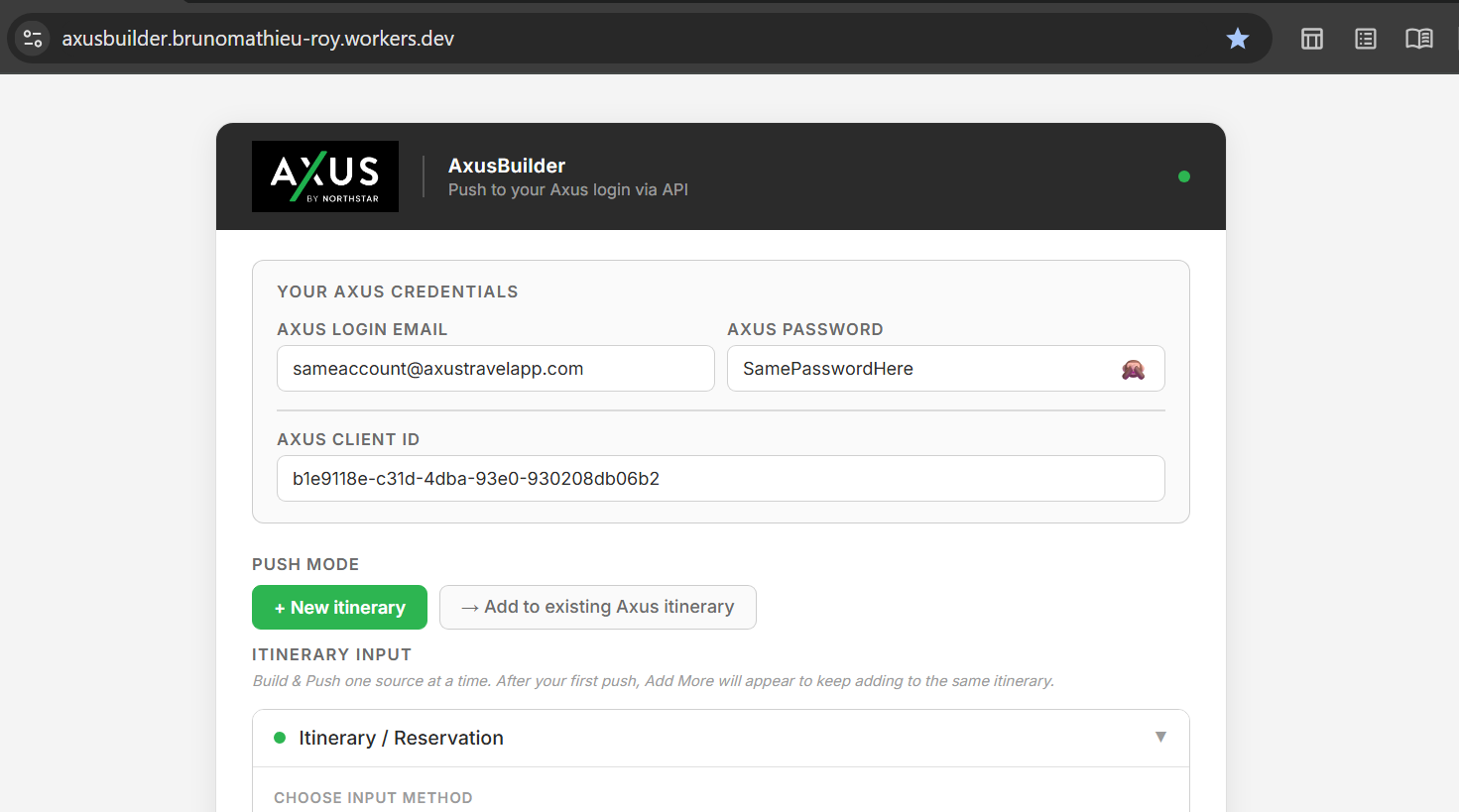
Task: Click the AxusBuilder title text
Action: (x=507, y=166)
